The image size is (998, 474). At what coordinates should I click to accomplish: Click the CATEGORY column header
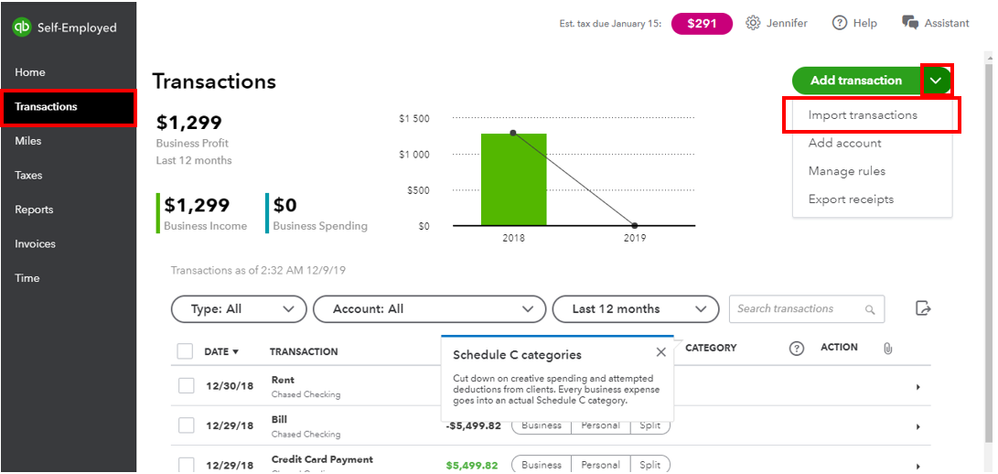[x=711, y=348]
